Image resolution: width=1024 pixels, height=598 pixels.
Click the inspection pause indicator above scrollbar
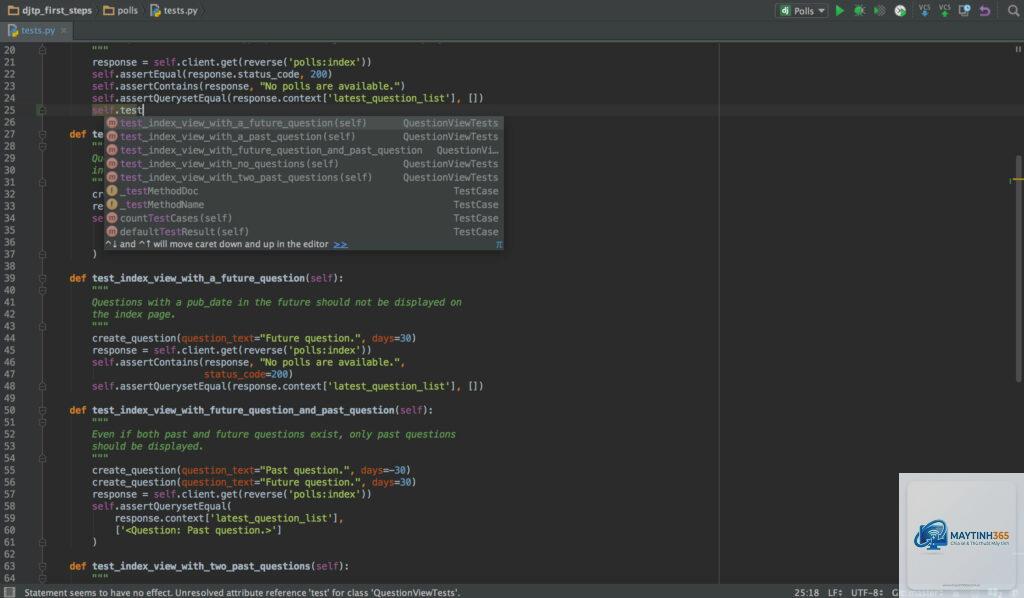point(1017,49)
